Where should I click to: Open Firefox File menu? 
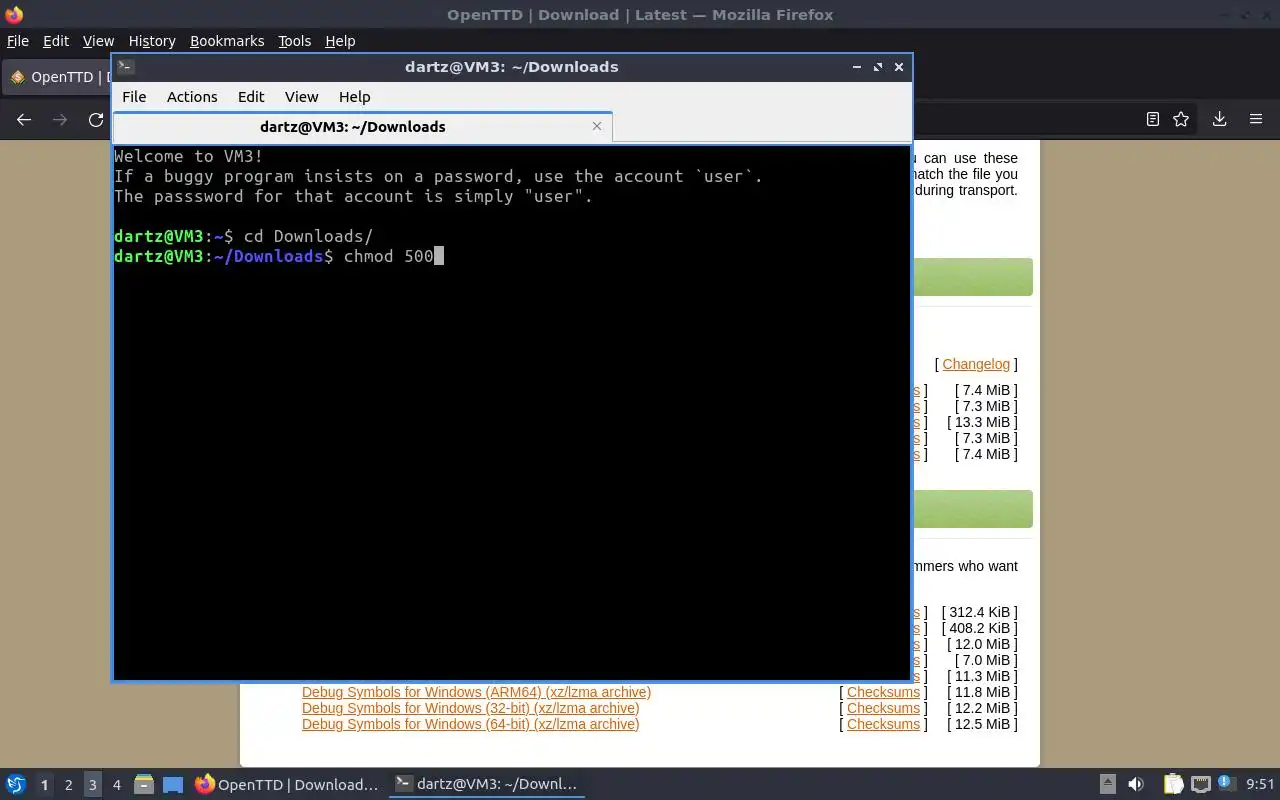coord(18,41)
